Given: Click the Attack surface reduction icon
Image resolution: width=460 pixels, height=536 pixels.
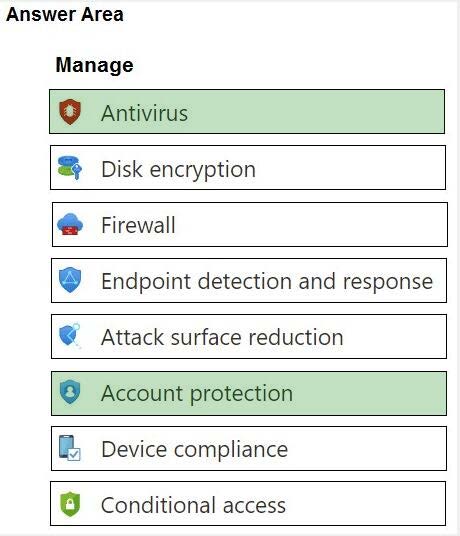Looking at the screenshot, I should pyautogui.click(x=70, y=336).
